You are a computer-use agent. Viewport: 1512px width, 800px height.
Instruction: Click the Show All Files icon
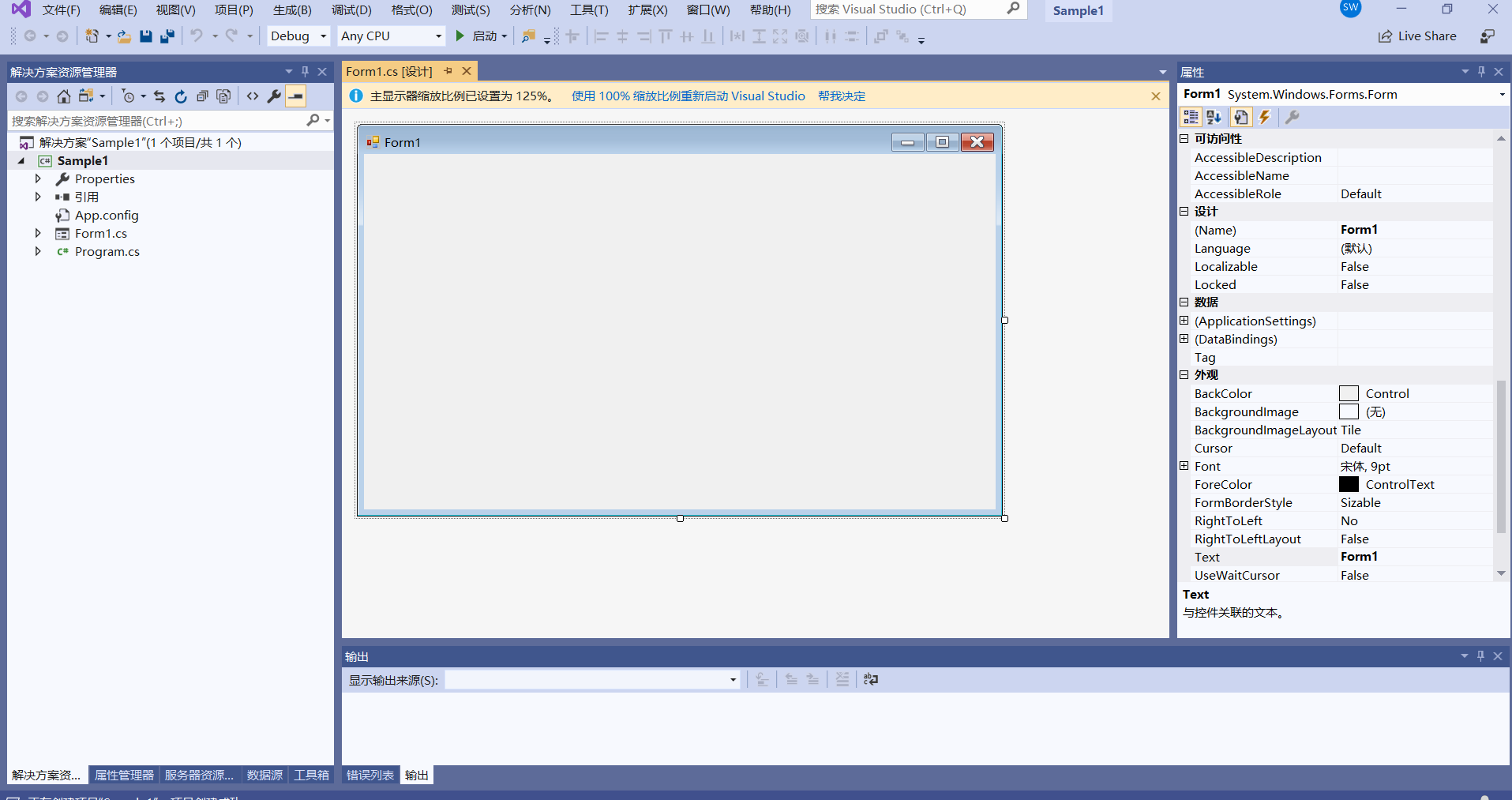224,96
